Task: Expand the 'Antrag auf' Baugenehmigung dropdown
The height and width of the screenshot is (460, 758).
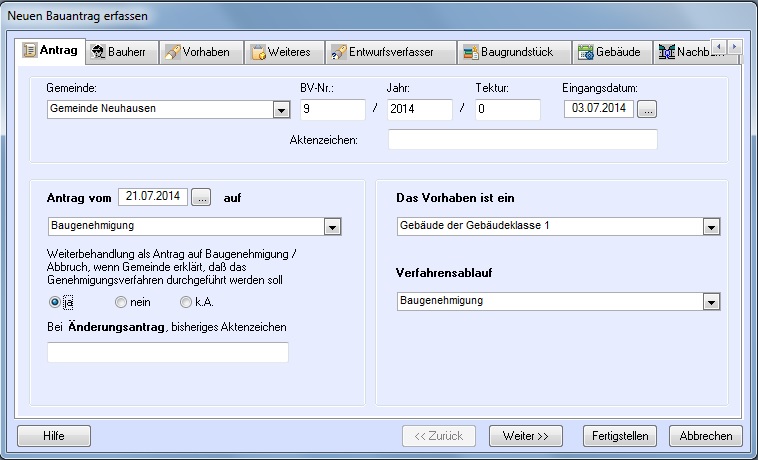Action: pyautogui.click(x=332, y=227)
